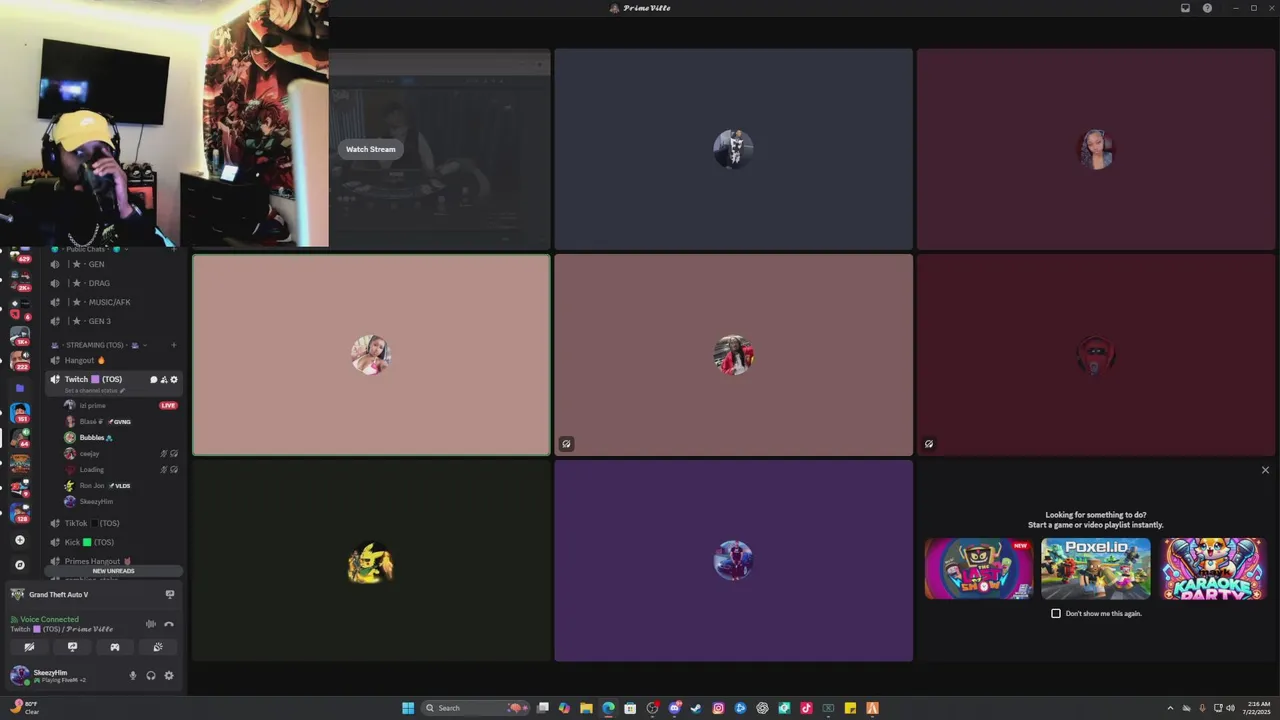Click the stream Grand Theft Auto V icon

pos(169,595)
